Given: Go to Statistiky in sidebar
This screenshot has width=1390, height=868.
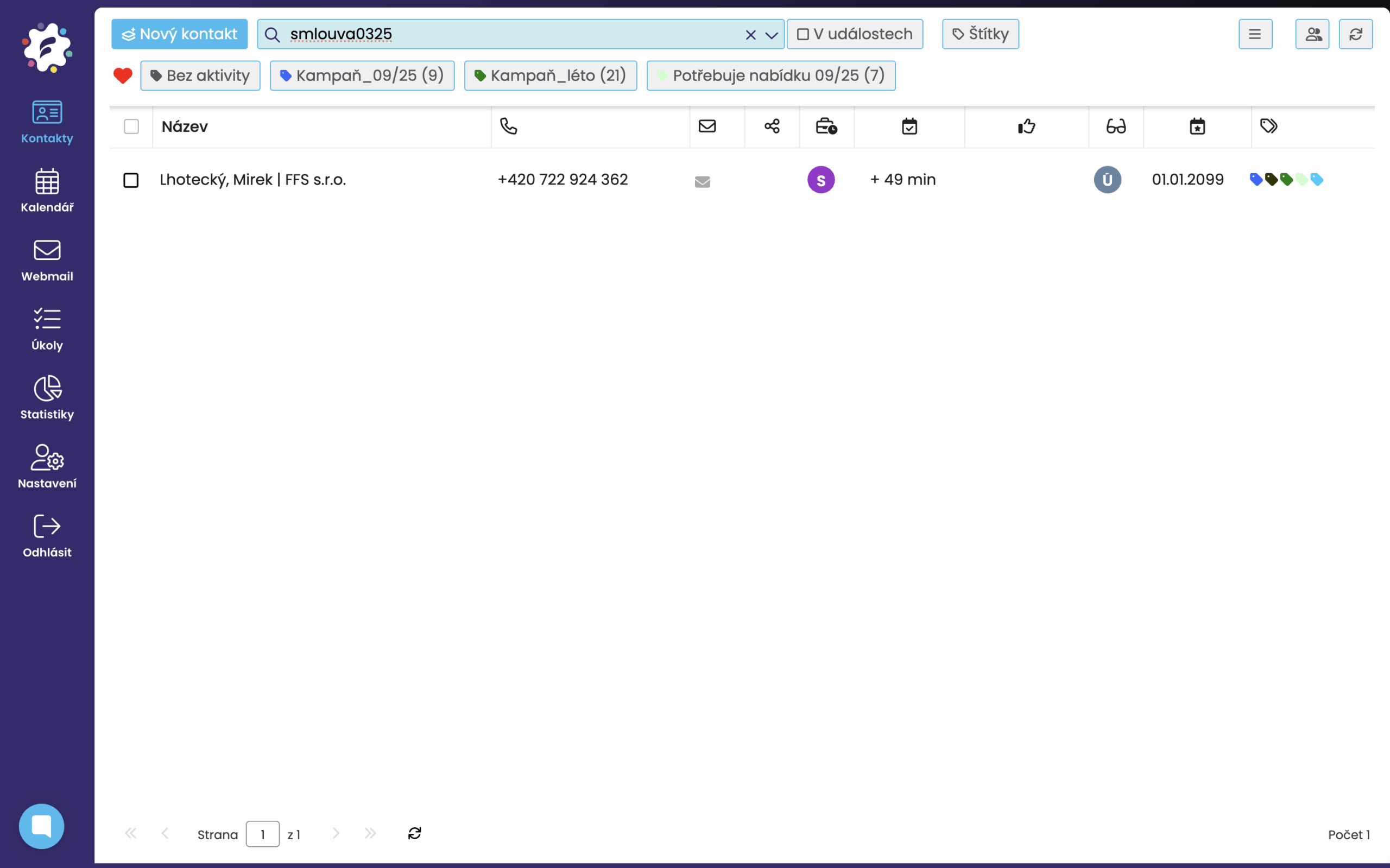Looking at the screenshot, I should (x=47, y=397).
